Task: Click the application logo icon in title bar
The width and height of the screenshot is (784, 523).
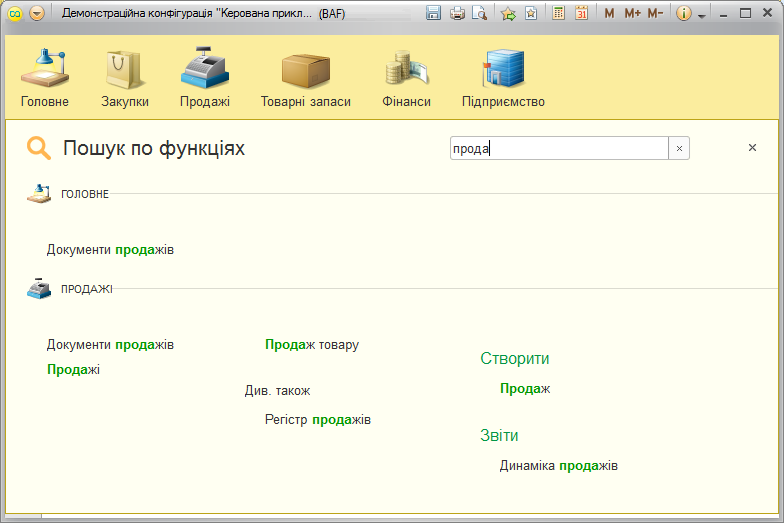Action: (x=15, y=13)
